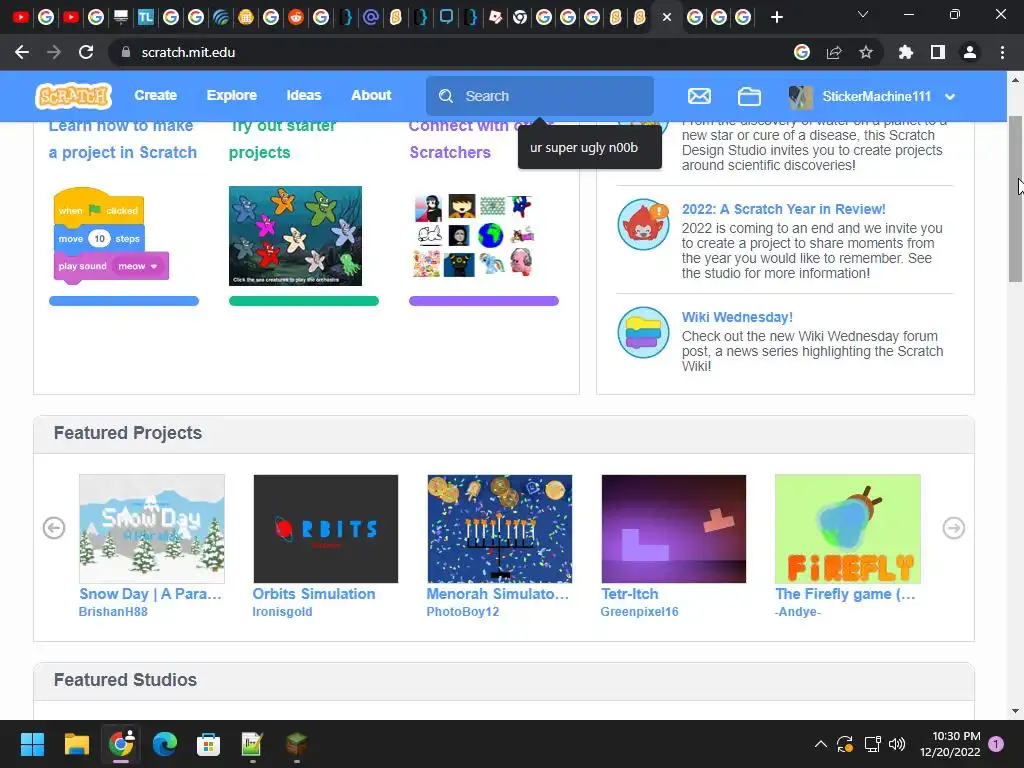Open Microsoft Store from taskbar

(x=208, y=744)
